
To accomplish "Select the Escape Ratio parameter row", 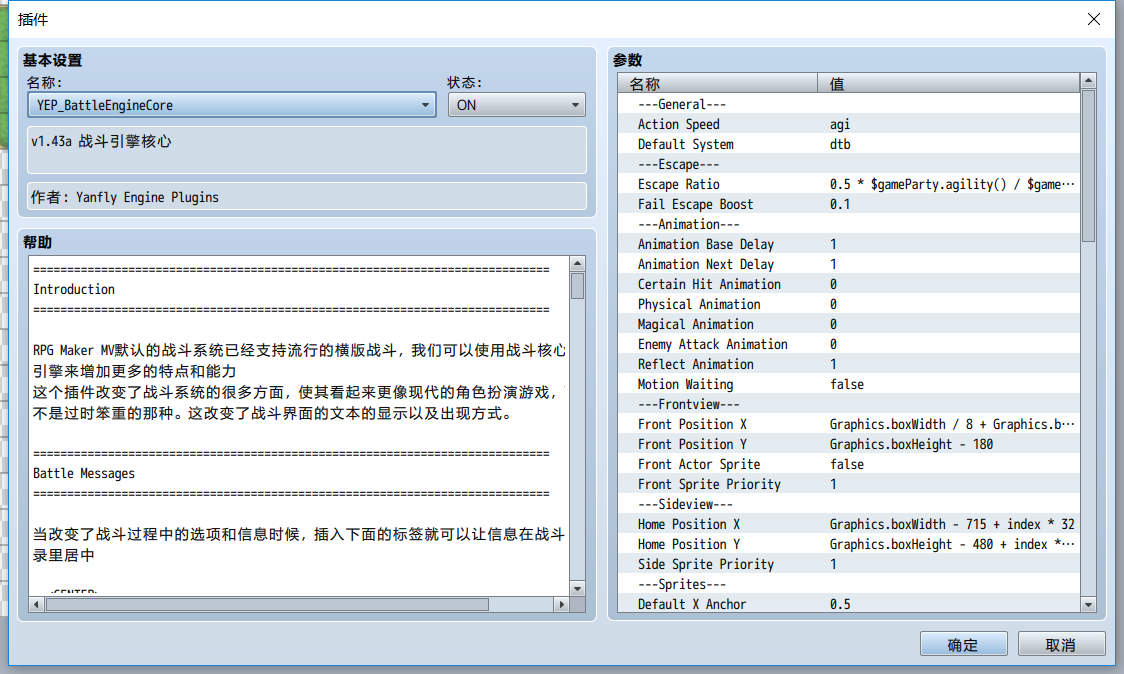I will (849, 184).
